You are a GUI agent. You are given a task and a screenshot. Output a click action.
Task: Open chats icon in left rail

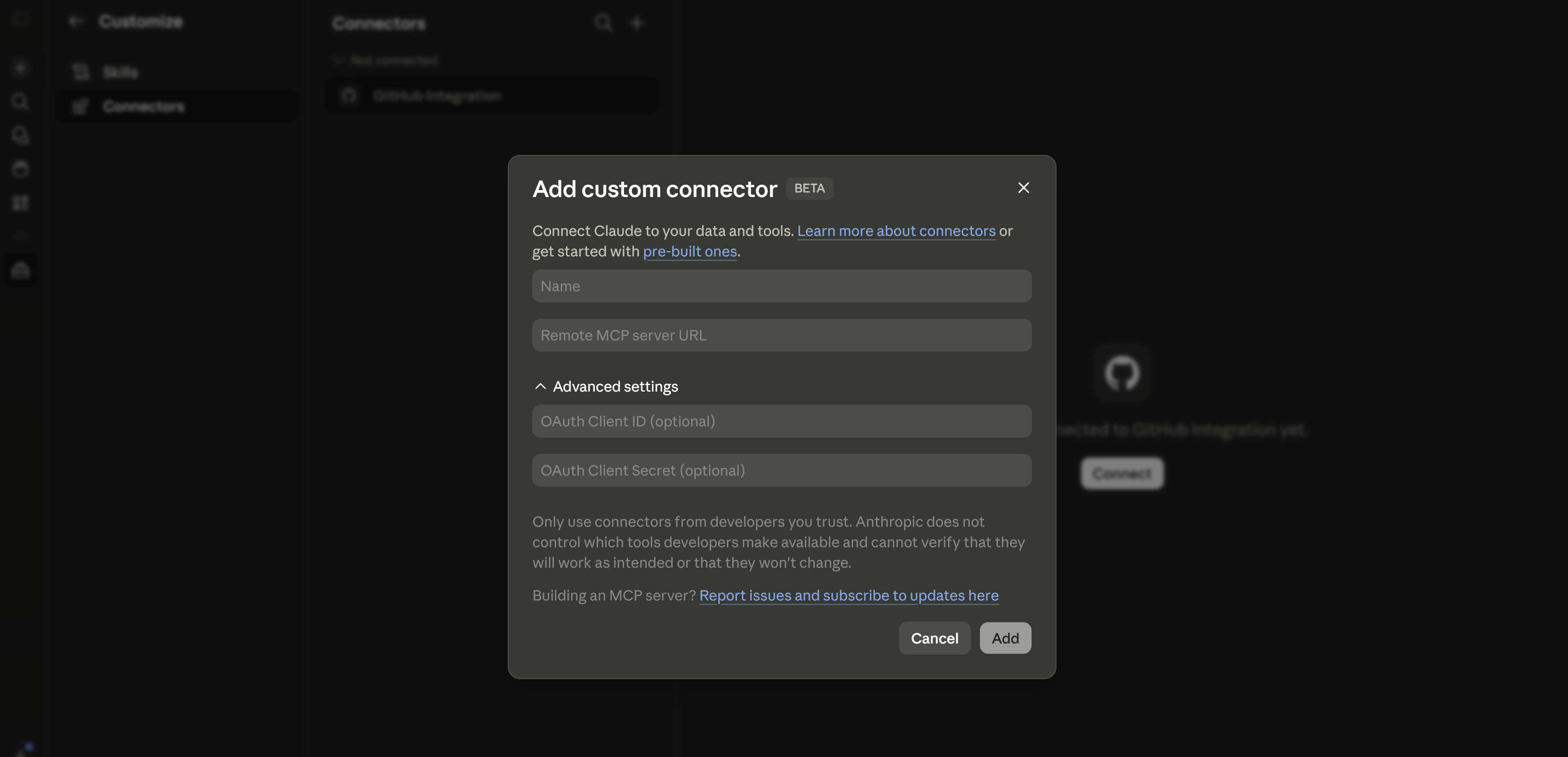click(21, 135)
